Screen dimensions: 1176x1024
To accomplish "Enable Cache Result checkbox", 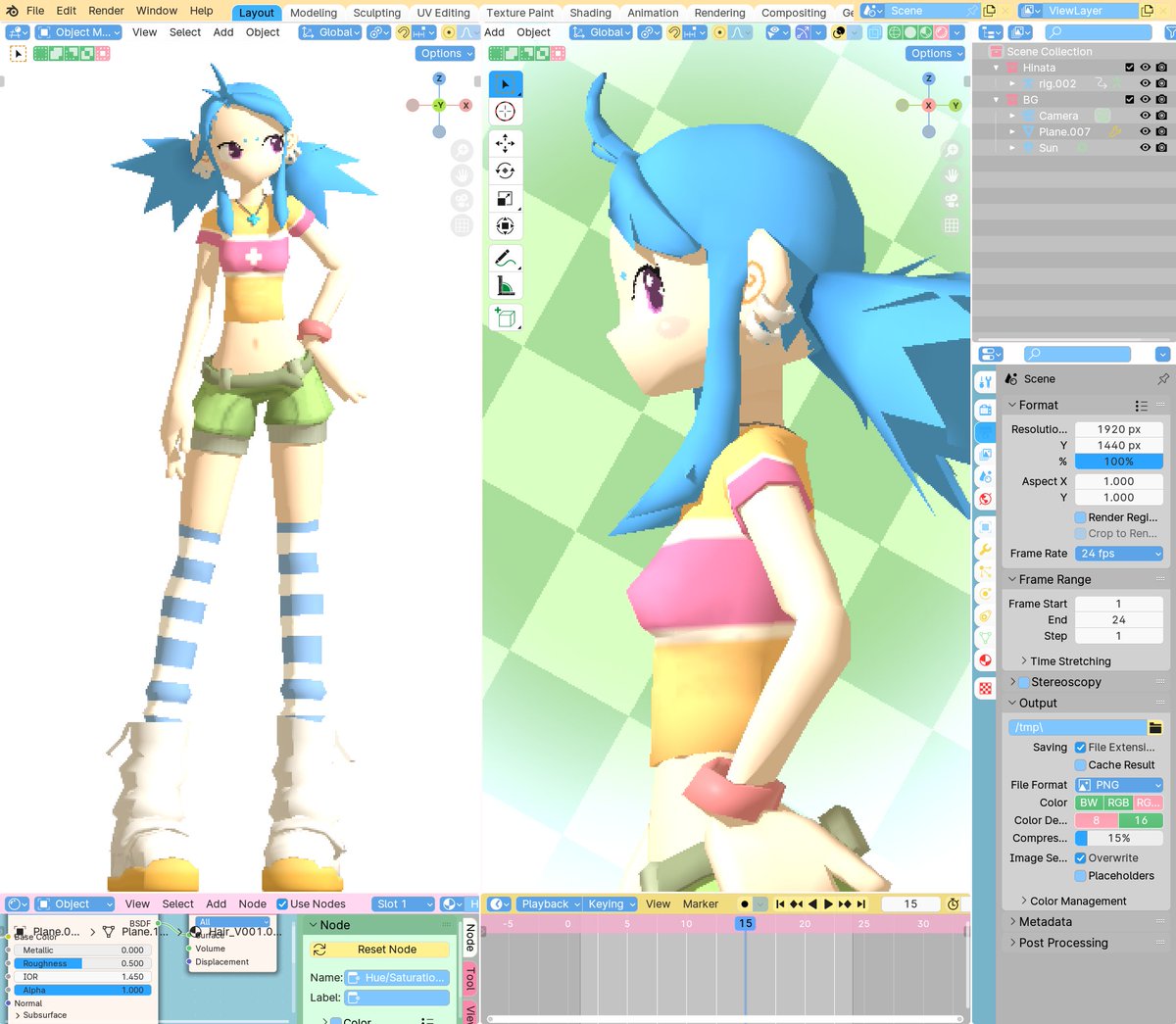I will click(x=1080, y=765).
